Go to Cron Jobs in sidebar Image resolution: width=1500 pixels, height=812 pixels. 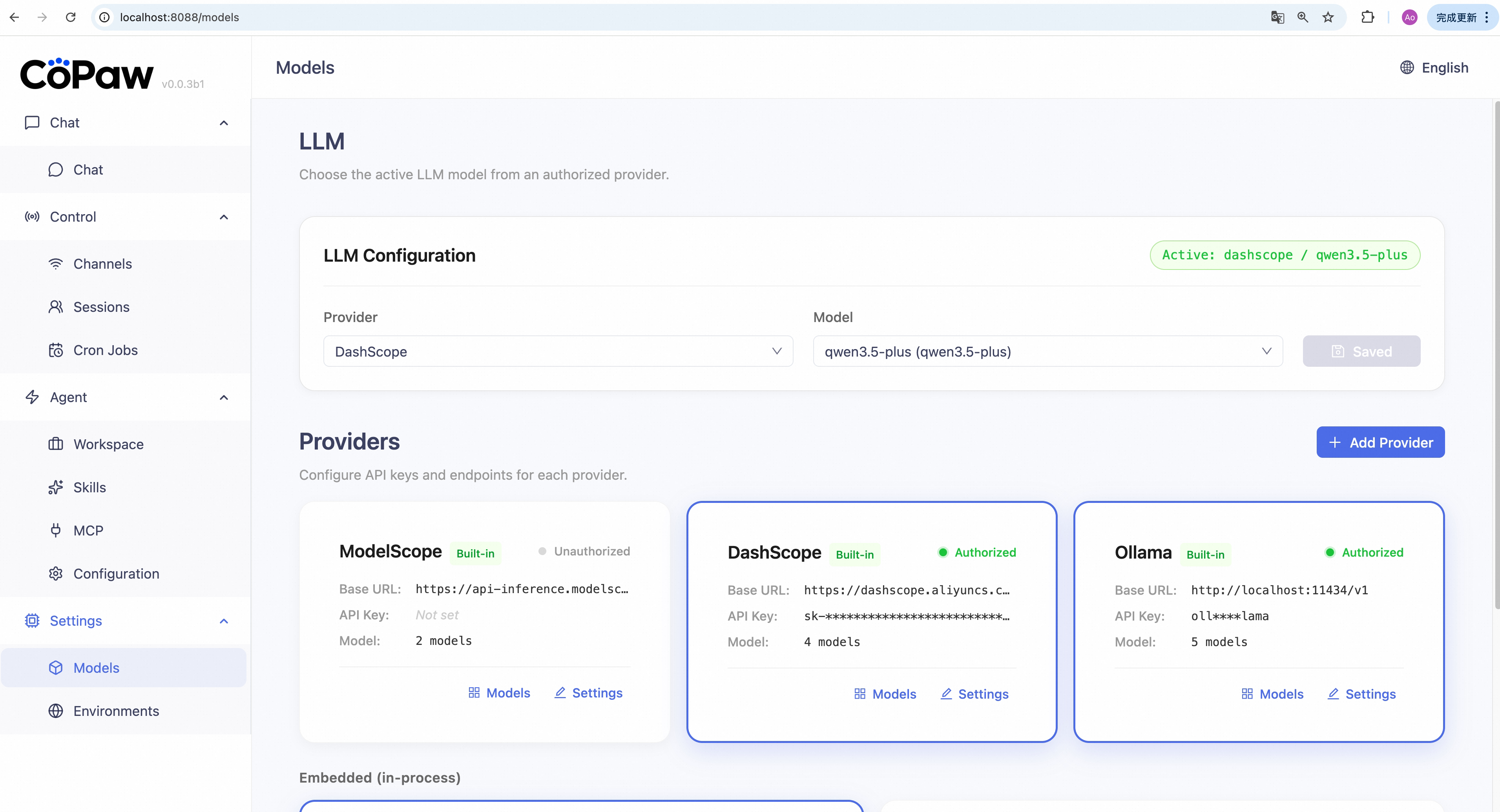105,350
